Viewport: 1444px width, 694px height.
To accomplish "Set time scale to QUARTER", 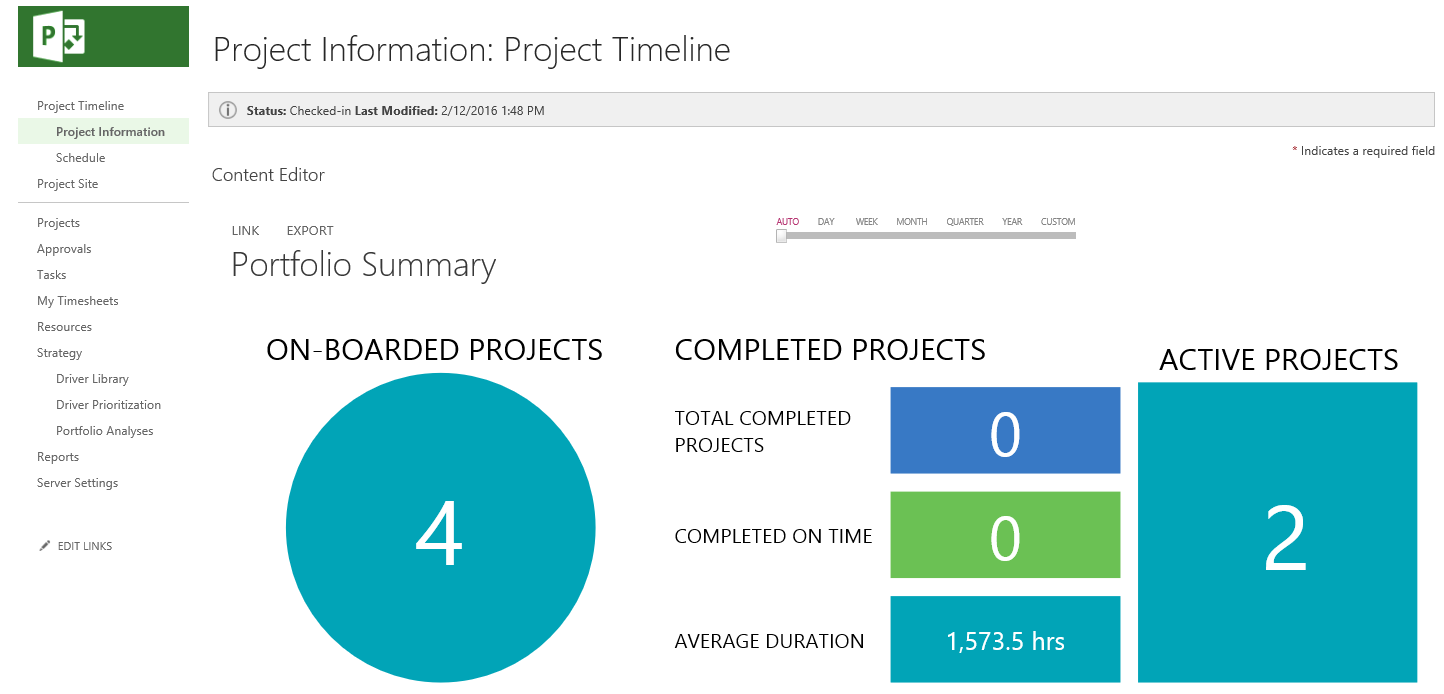I will (965, 222).
